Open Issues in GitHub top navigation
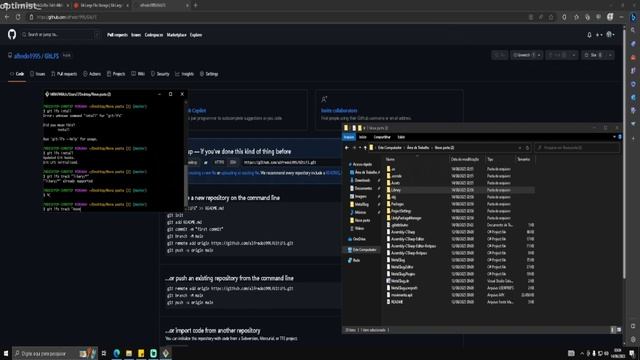This screenshot has width=640, height=360. point(136,35)
